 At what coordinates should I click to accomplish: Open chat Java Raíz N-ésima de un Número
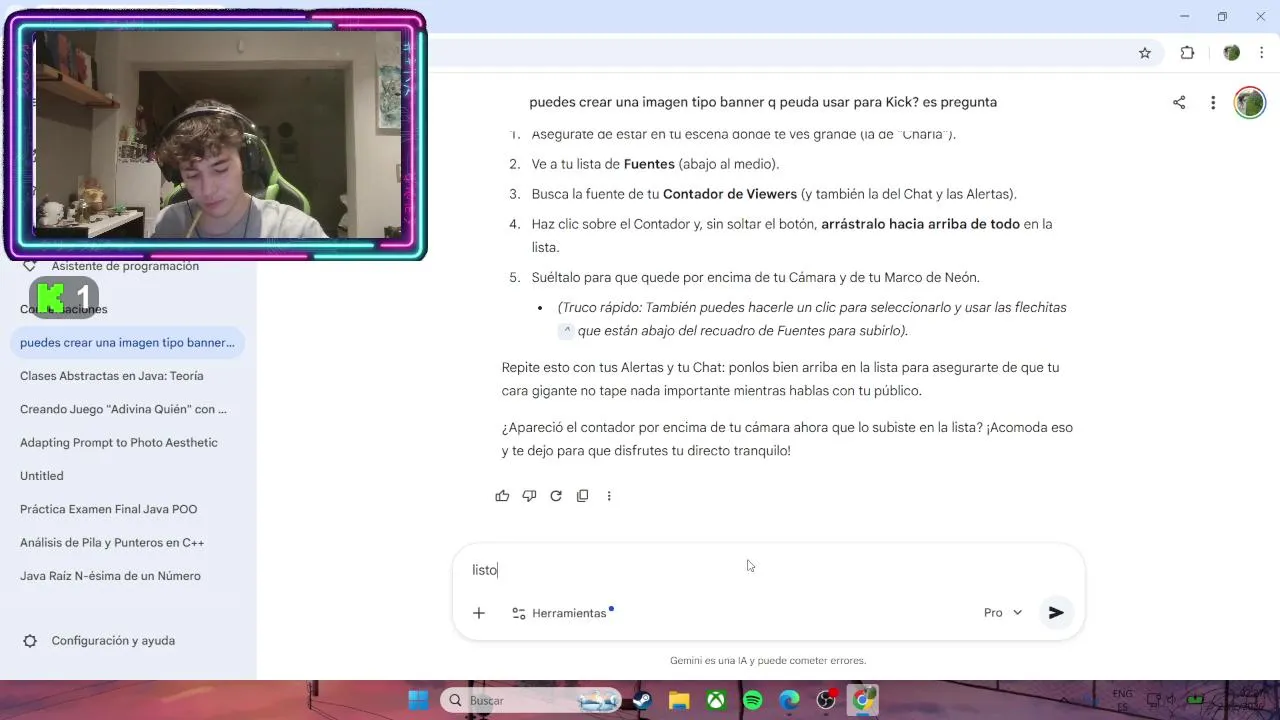click(127, 576)
